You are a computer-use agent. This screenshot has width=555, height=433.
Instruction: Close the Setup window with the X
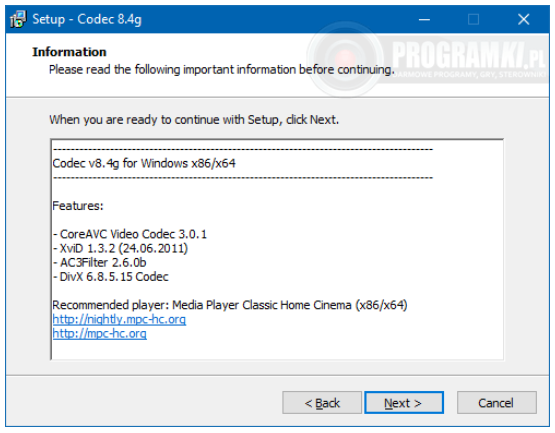[x=523, y=19]
